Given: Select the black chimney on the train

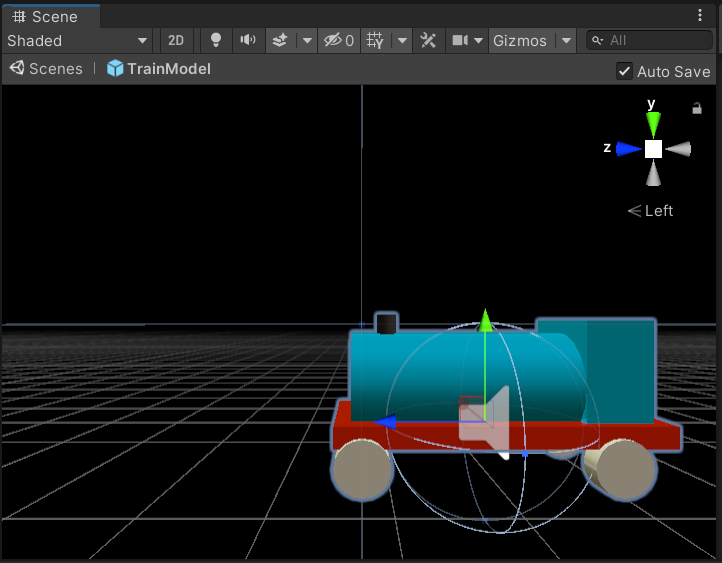Looking at the screenshot, I should point(386,323).
